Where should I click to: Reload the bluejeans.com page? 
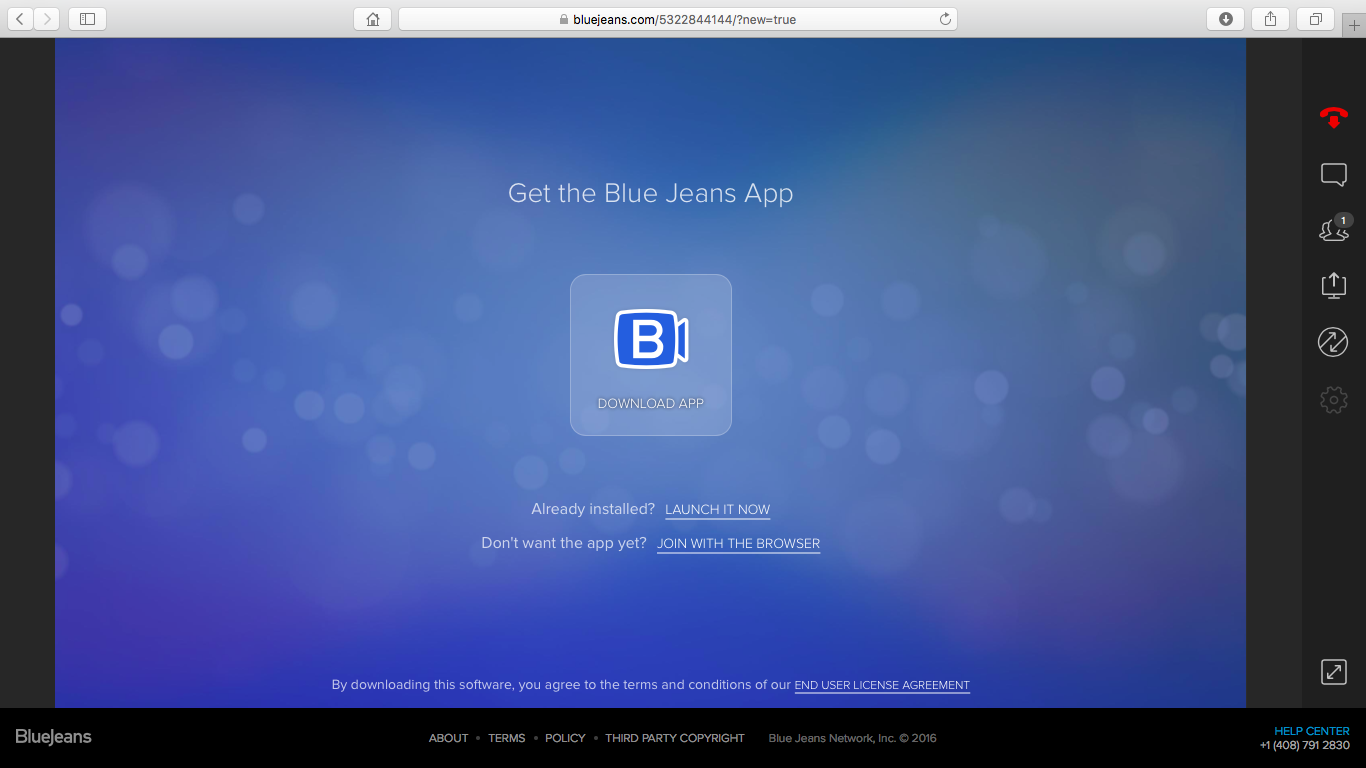pos(945,19)
